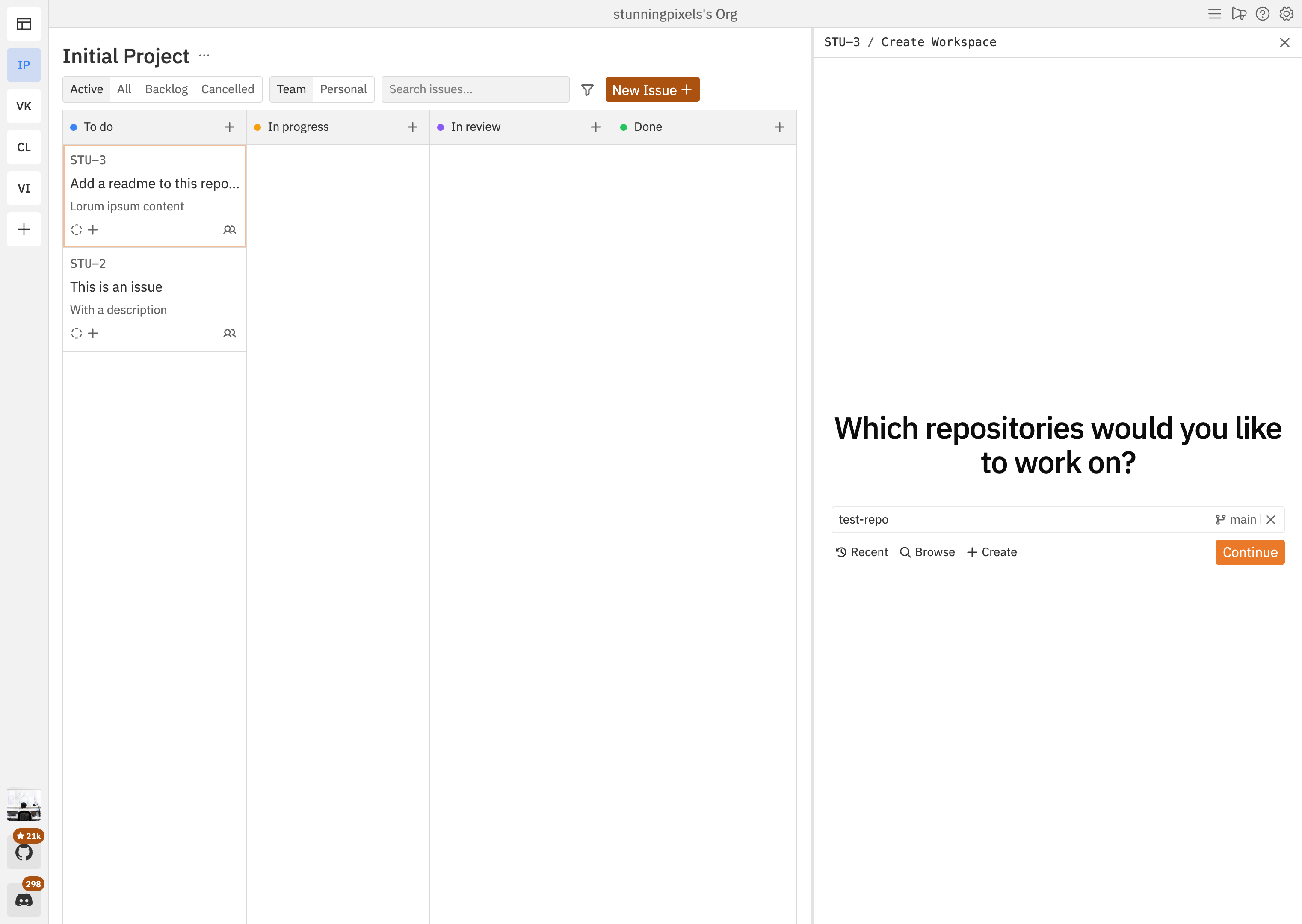Assign a member on the STU-2 card
This screenshot has width=1302, height=924.
coord(230,333)
